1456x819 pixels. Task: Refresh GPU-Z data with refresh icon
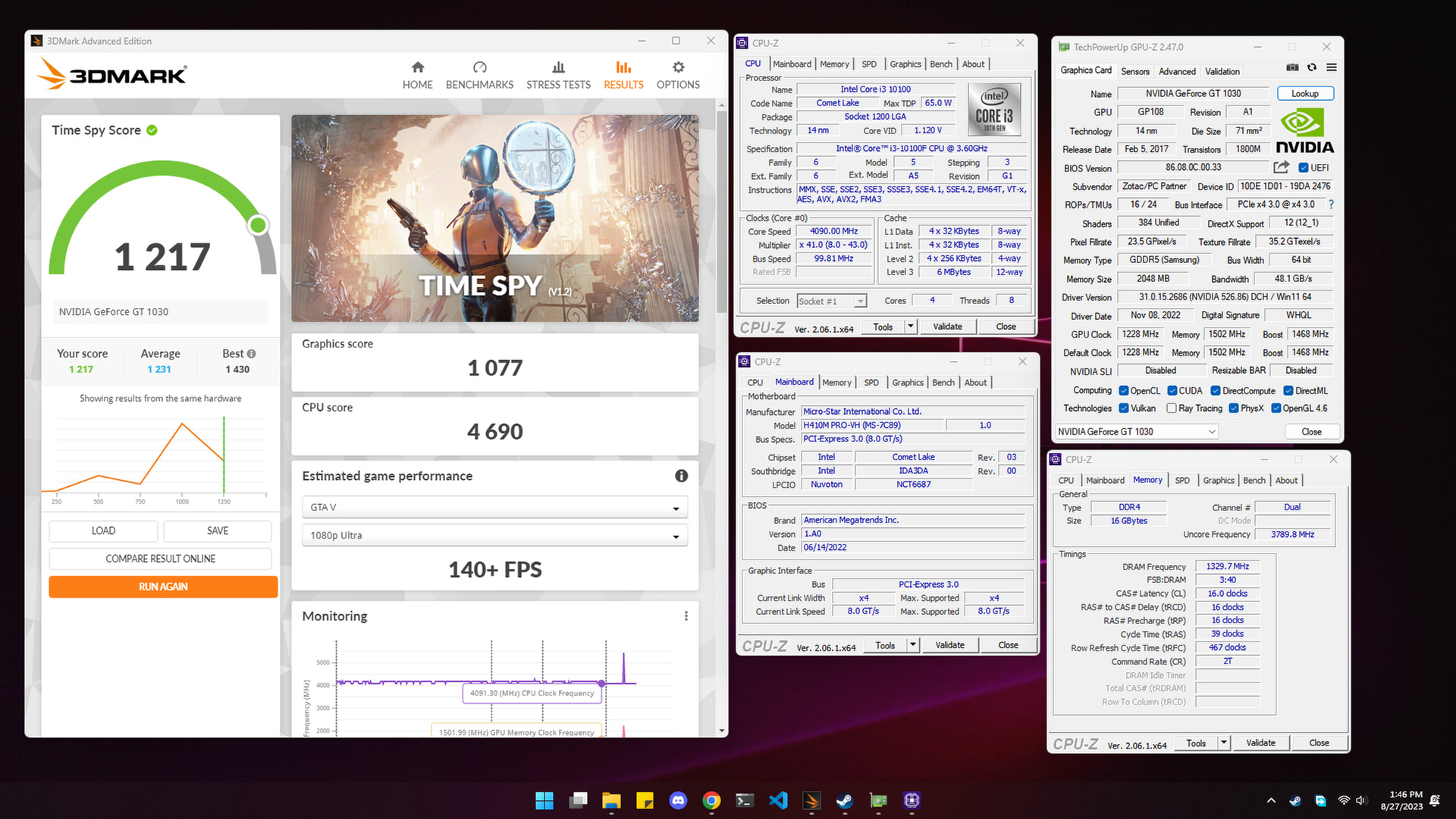1312,67
